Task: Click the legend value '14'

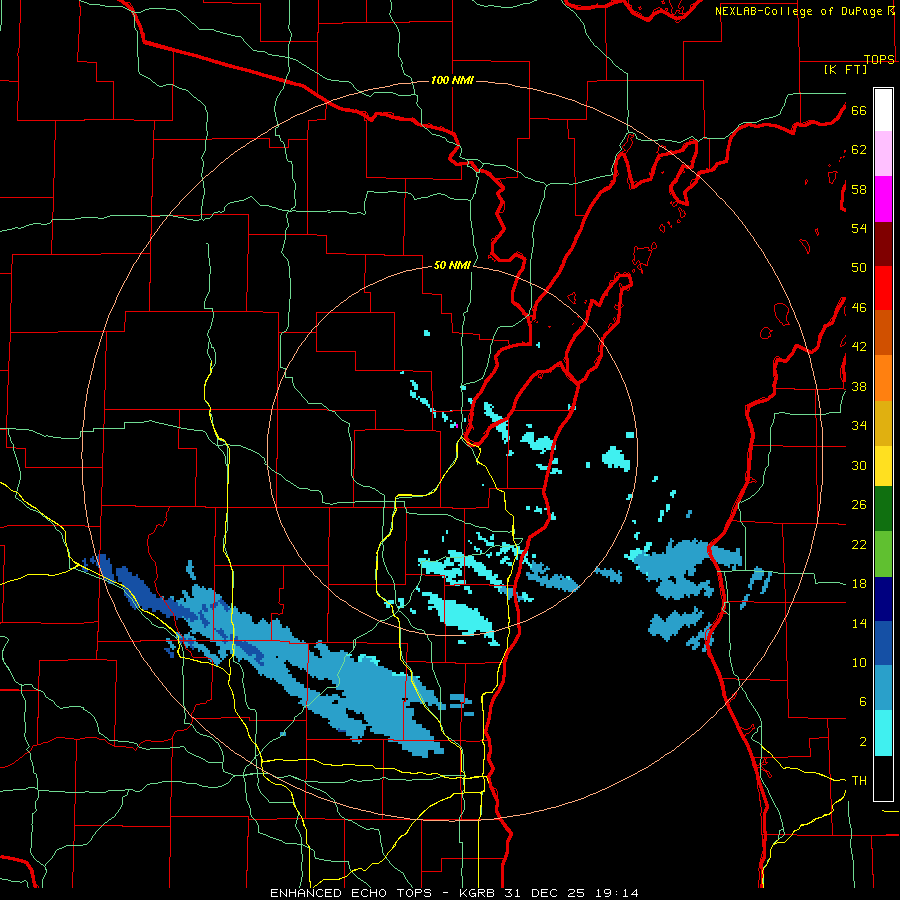Action: 859,623
